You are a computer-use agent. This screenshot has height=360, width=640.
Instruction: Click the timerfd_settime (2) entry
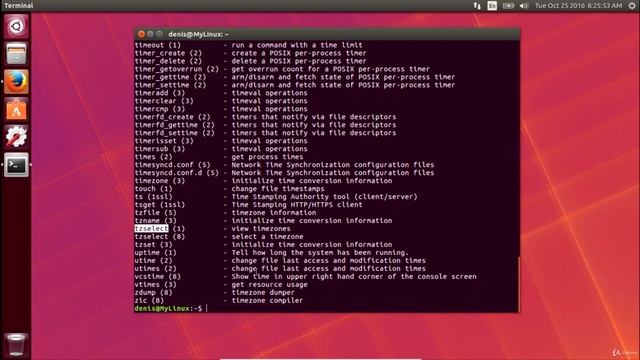[x=175, y=133]
